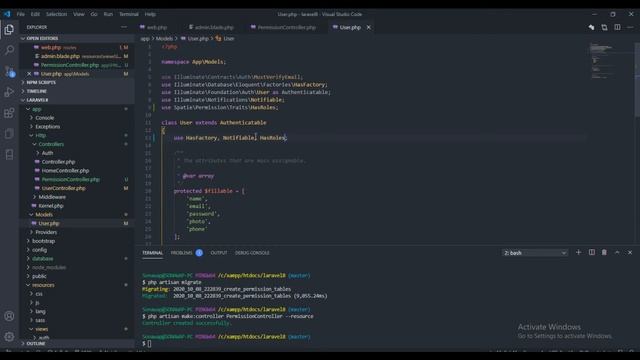The width and height of the screenshot is (640, 360).
Task: Expand the database folder
Action: (42, 258)
